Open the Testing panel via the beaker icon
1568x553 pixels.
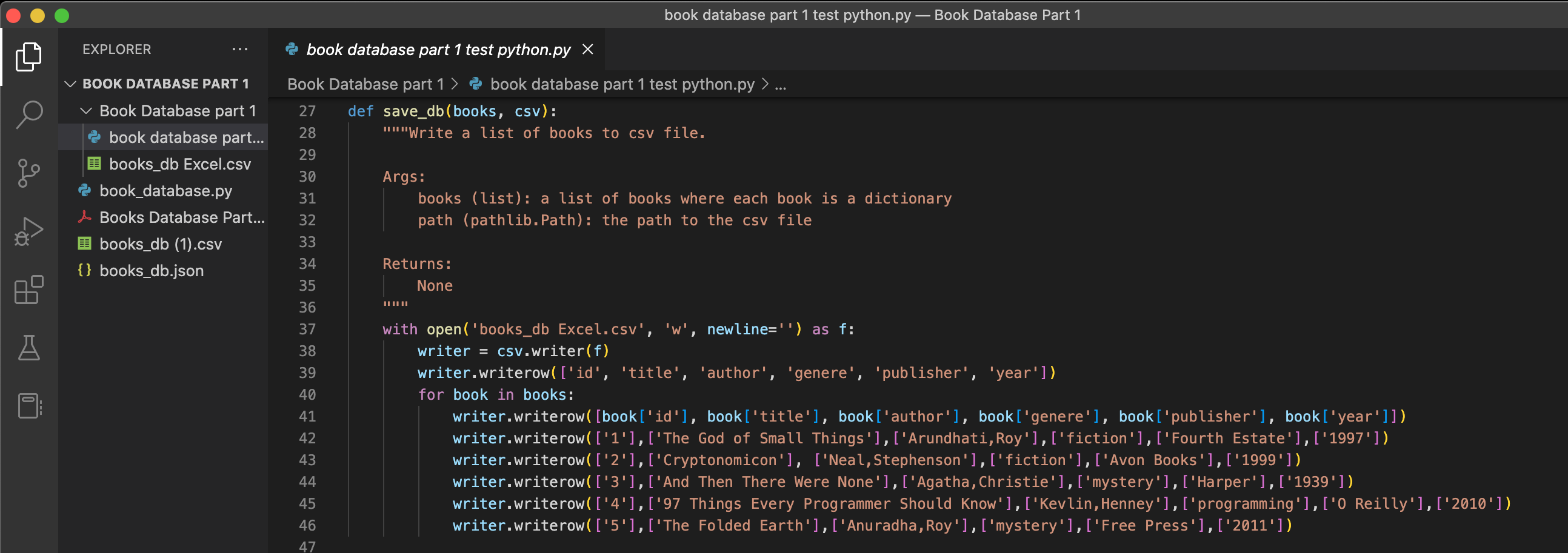28,348
